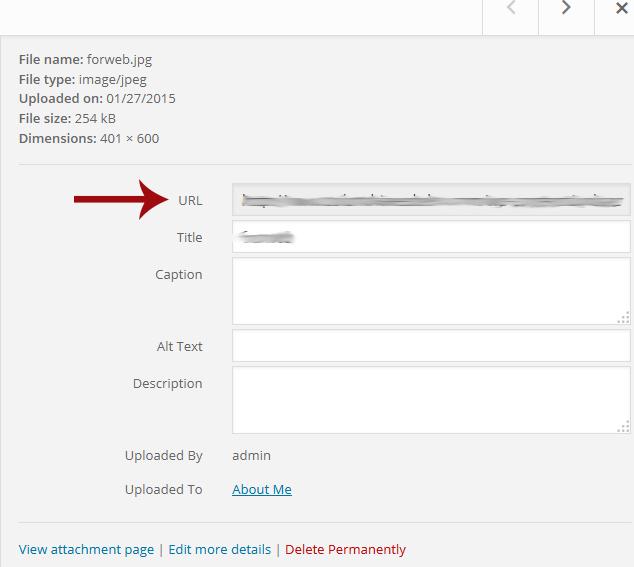Open View attachment page link
The height and width of the screenshot is (567, 634).
(86, 549)
